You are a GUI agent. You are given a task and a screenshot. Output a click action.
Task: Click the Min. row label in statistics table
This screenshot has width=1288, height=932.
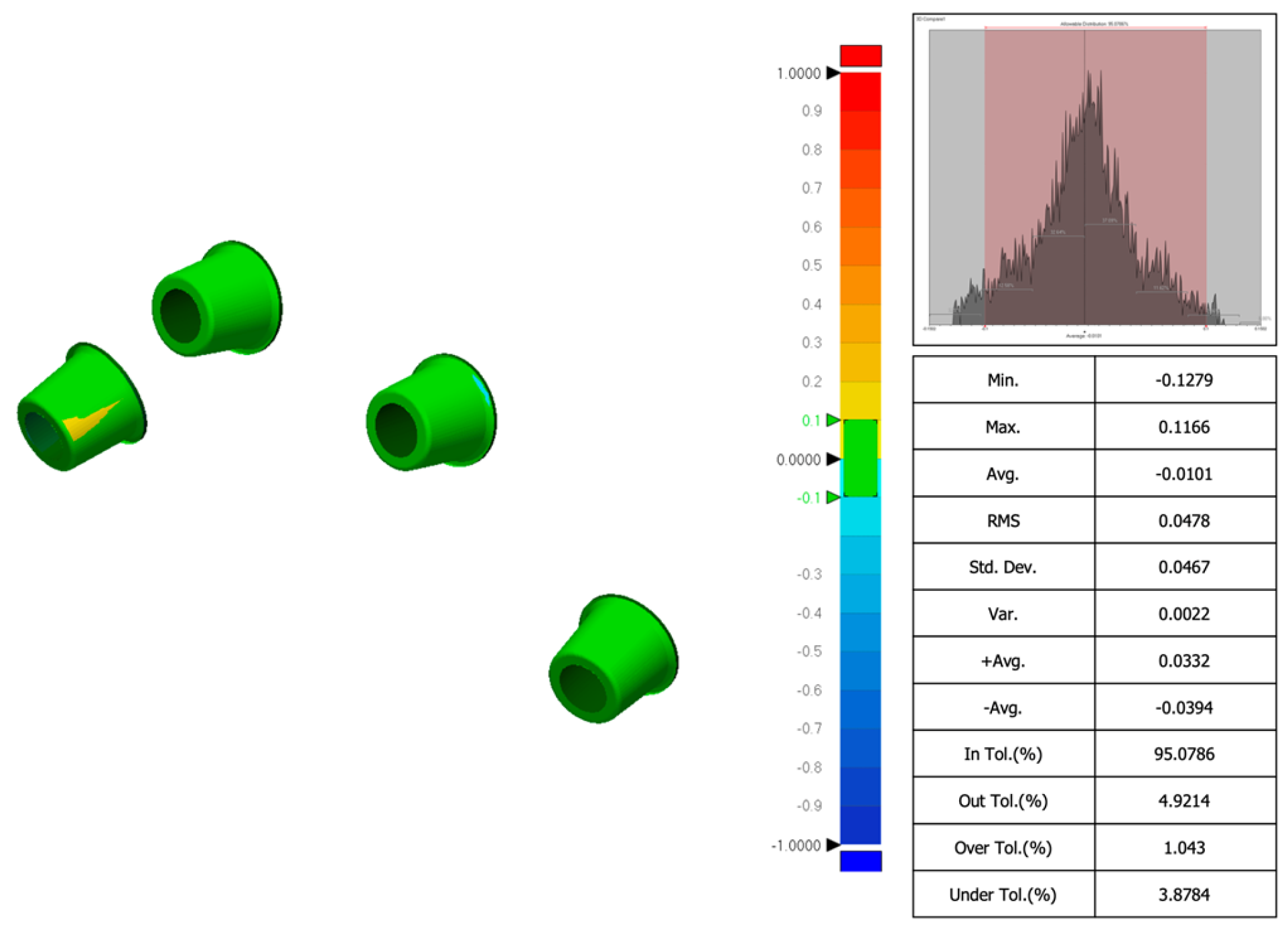1003,381
